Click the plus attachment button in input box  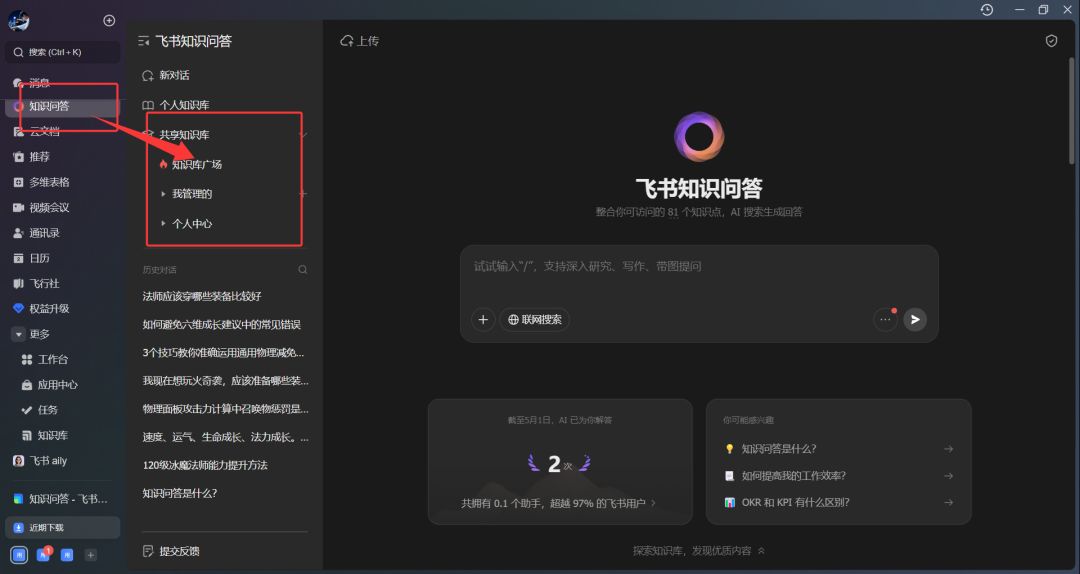483,320
